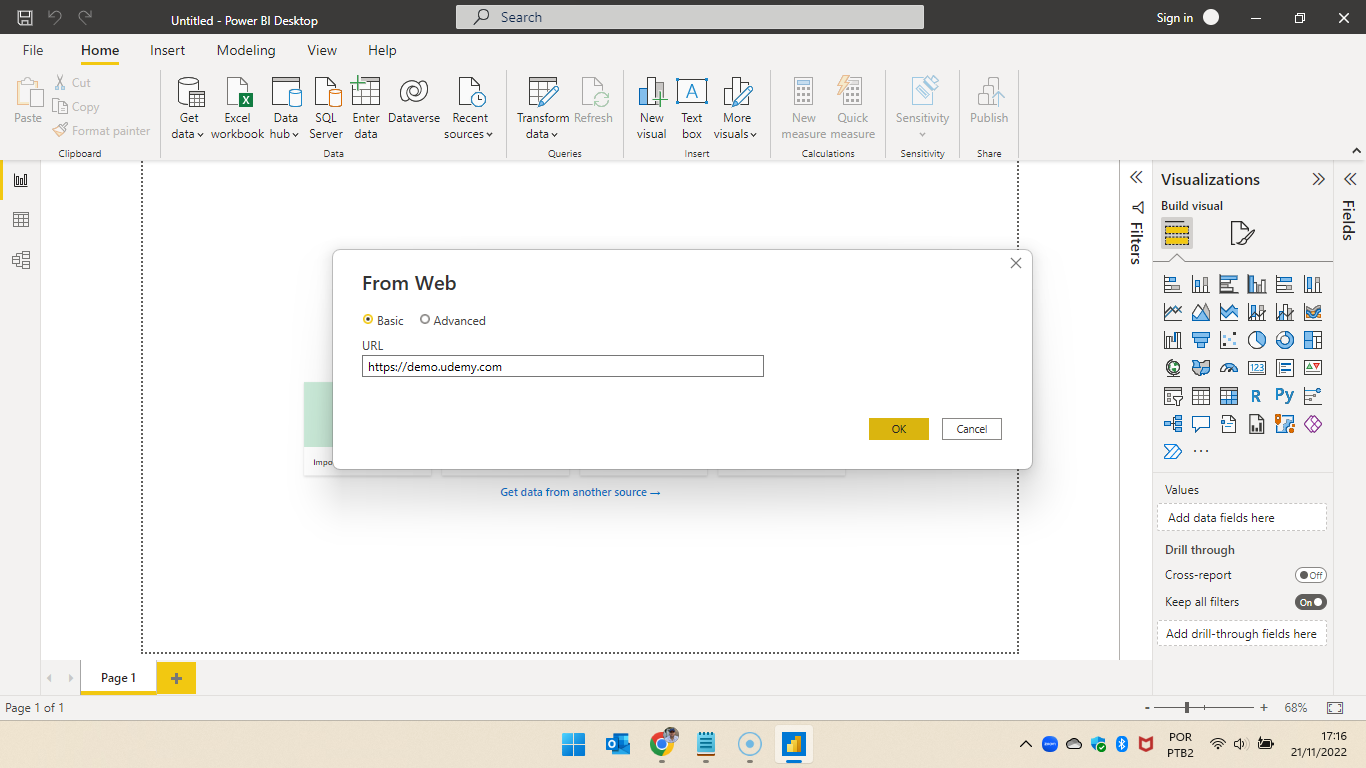Screen dimensions: 1366x768
Task: Switch to the View ribbon tab
Action: coord(322,50)
